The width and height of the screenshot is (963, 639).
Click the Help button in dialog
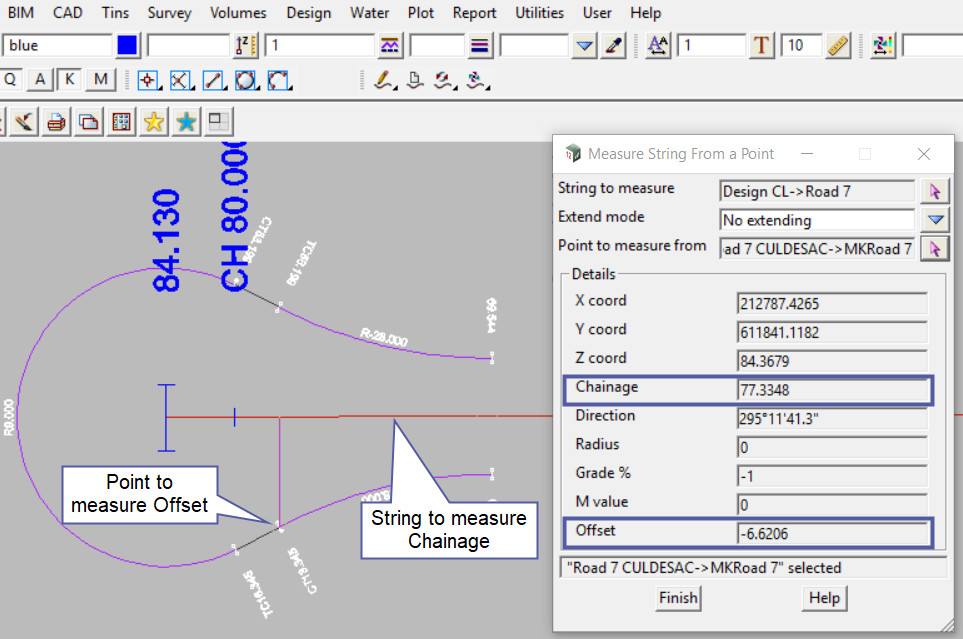[x=823, y=598]
